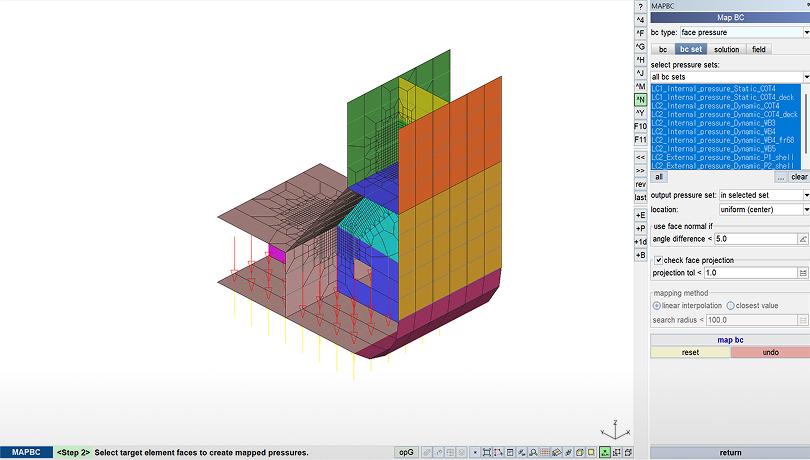Open the location dropdown
Screen dimensions: 810x460
pyautogui.click(x=764, y=210)
